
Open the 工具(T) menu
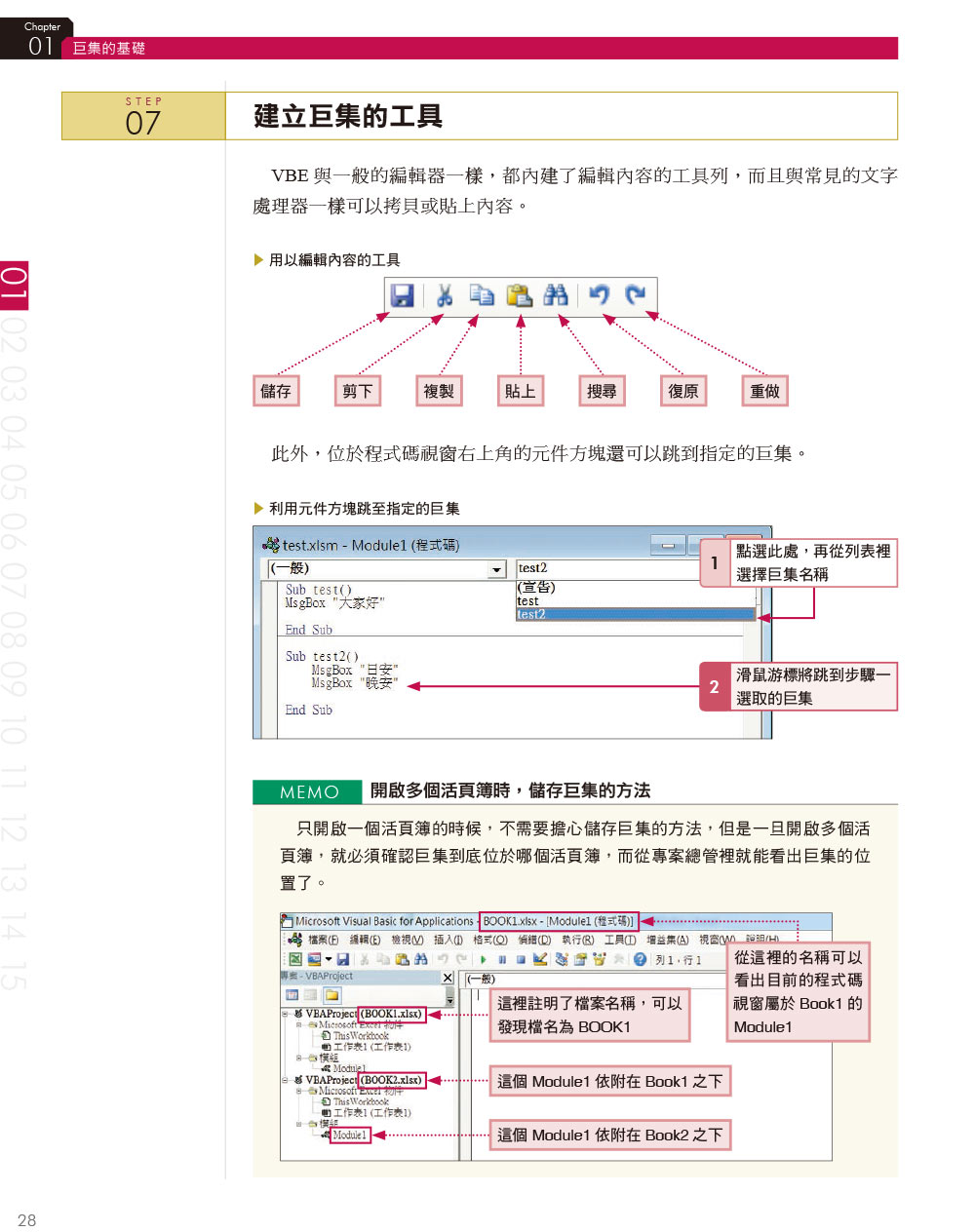coord(620,941)
